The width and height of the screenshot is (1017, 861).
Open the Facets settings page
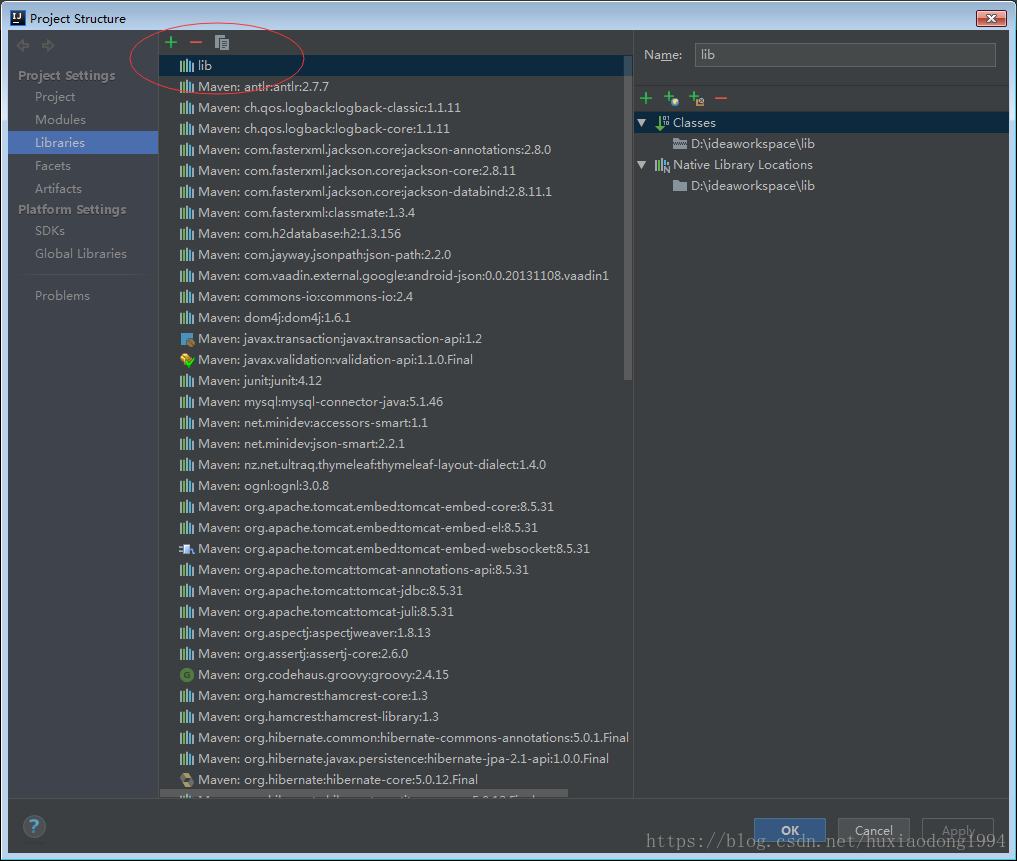53,165
